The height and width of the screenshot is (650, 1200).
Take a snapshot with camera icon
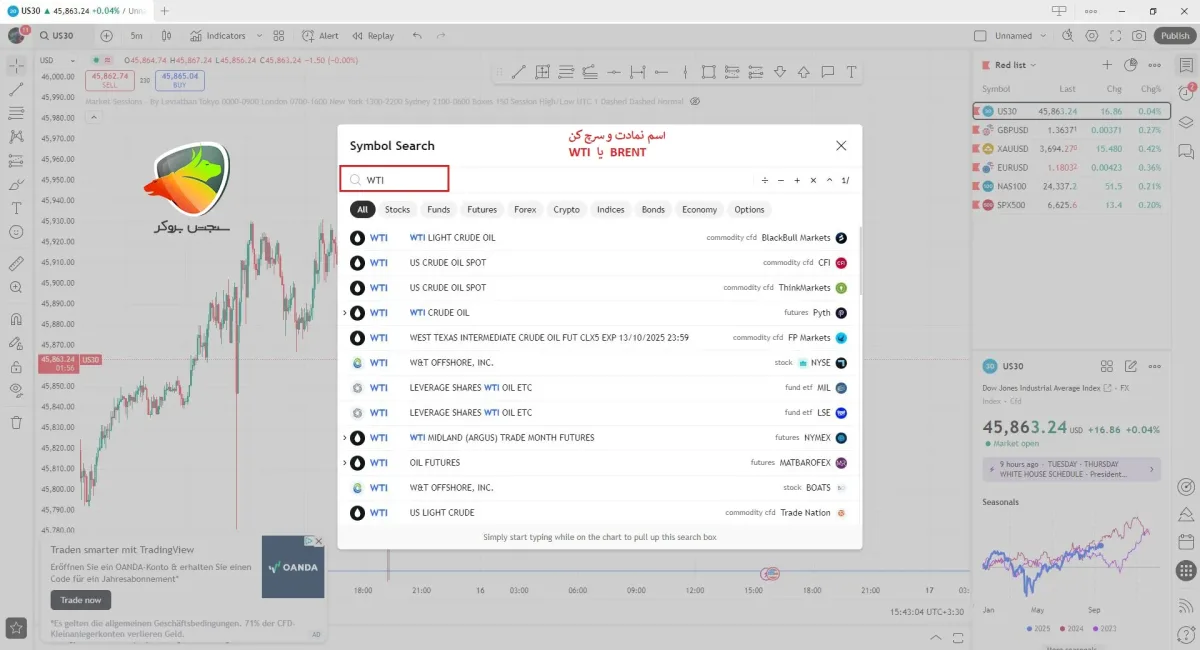point(1139,36)
